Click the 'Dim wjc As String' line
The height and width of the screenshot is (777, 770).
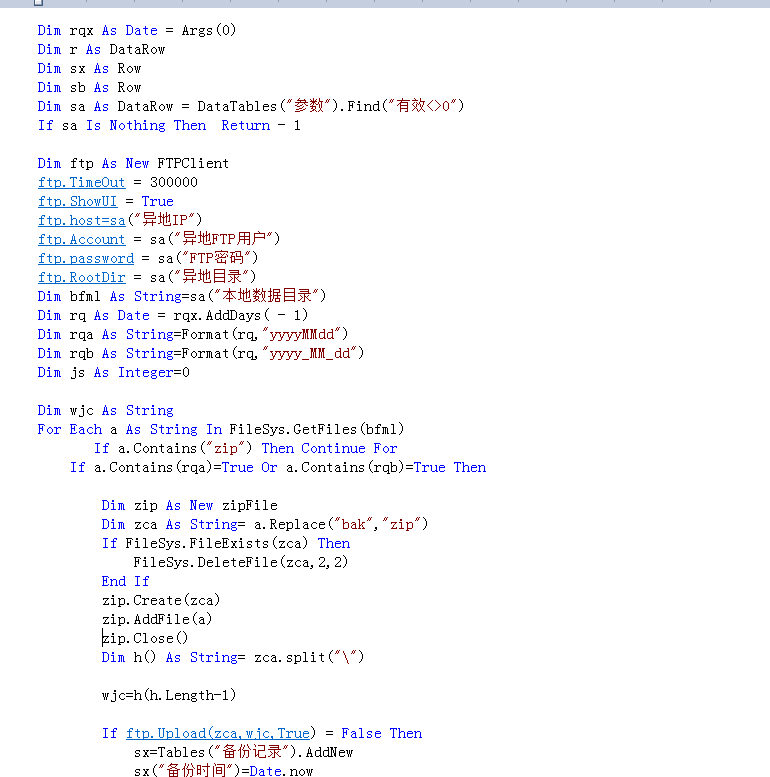106,410
